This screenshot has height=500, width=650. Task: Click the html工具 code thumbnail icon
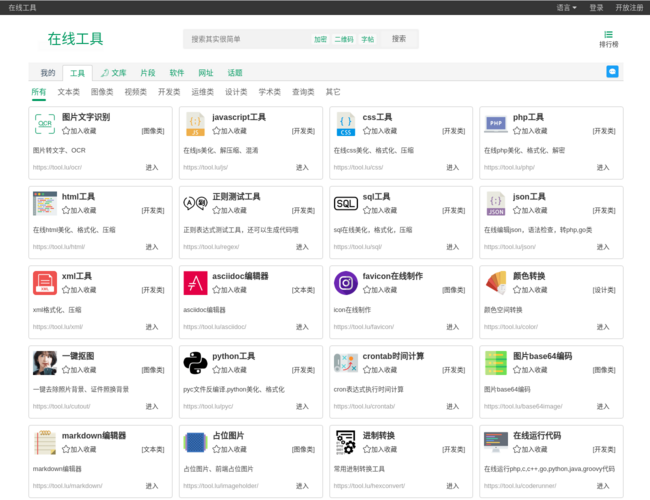click(45, 203)
